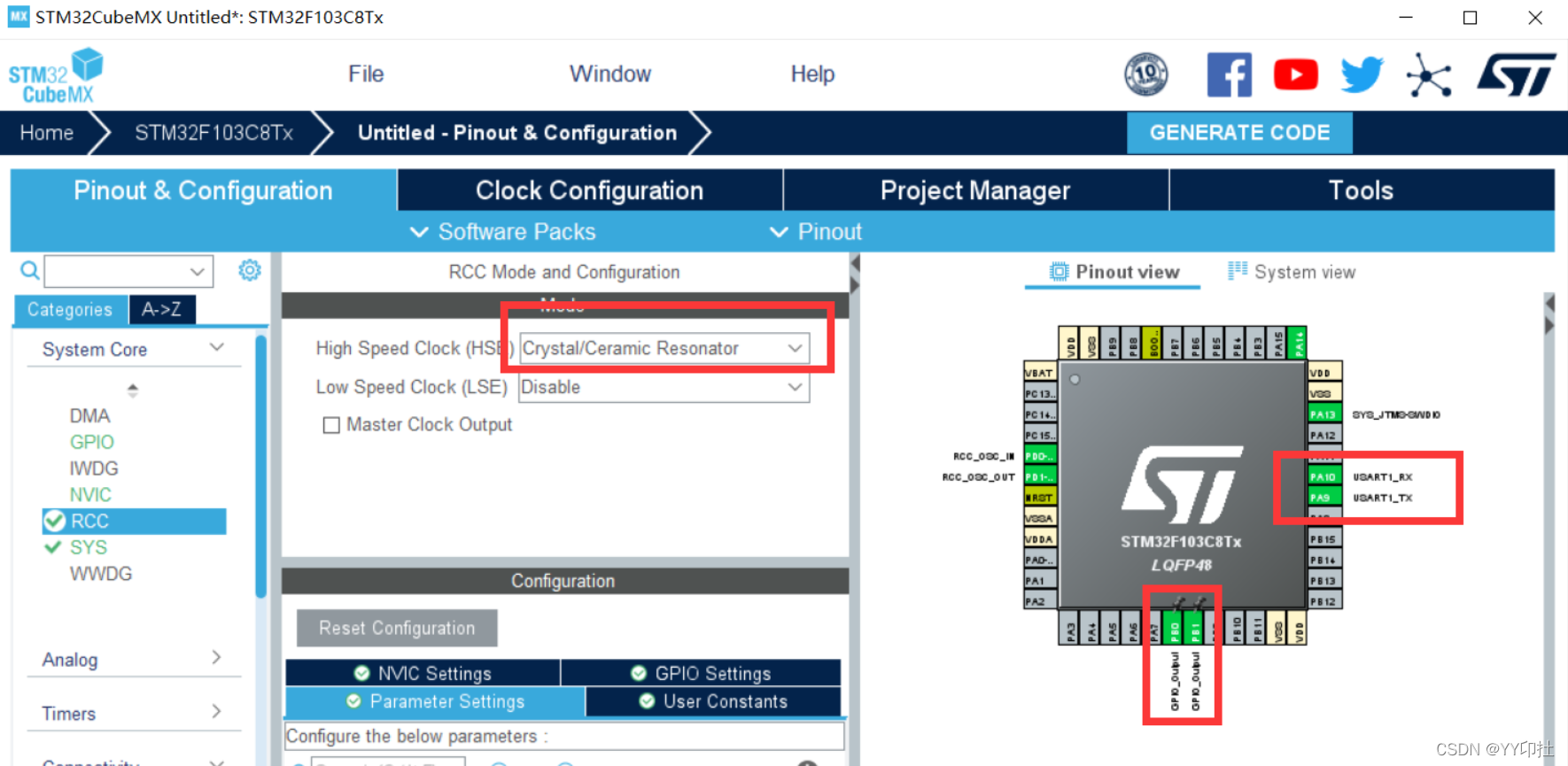The width and height of the screenshot is (1568, 766).
Task: Select the PA1 pin on the chip
Action: [x=1040, y=581]
